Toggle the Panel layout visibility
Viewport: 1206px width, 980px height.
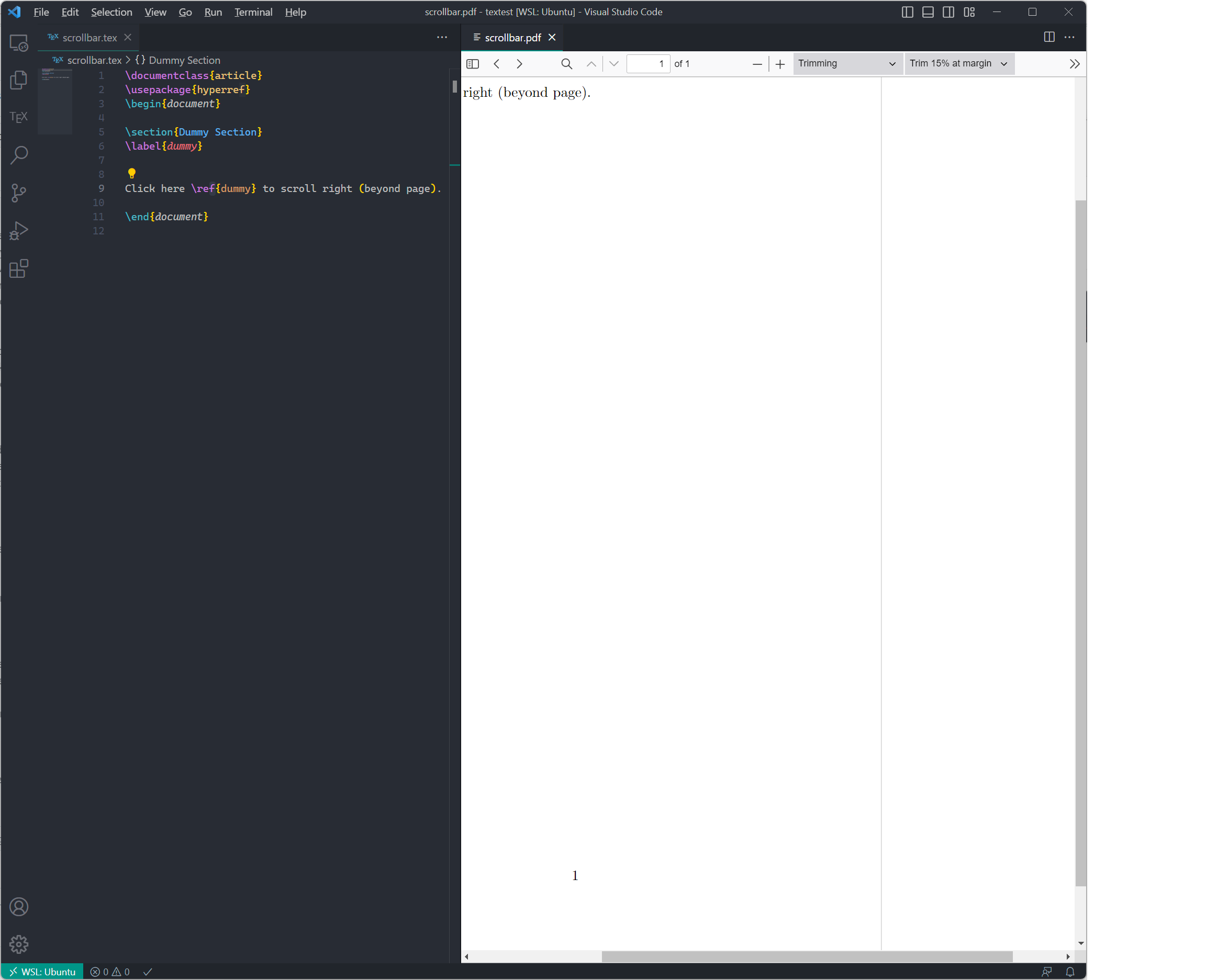coord(928,12)
